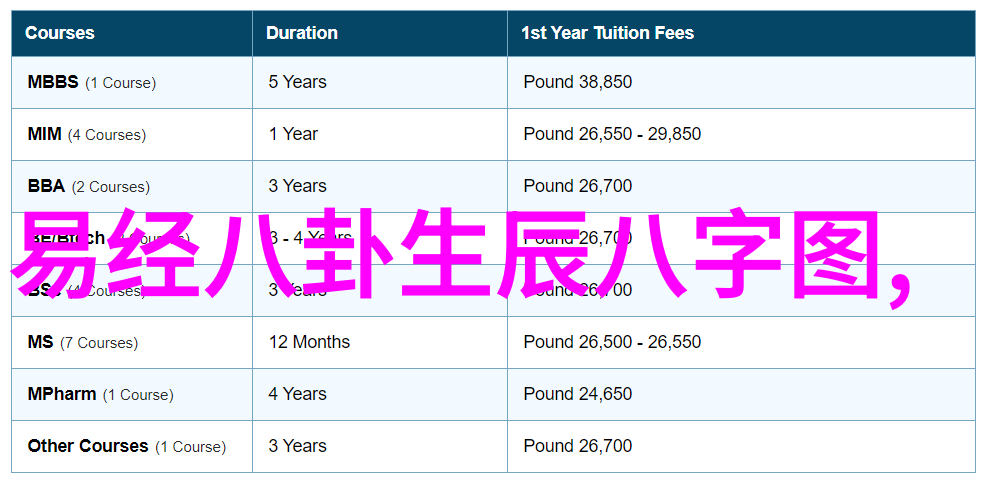Click the Duration column header
Image resolution: width=984 pixels, height=483 pixels.
(301, 33)
